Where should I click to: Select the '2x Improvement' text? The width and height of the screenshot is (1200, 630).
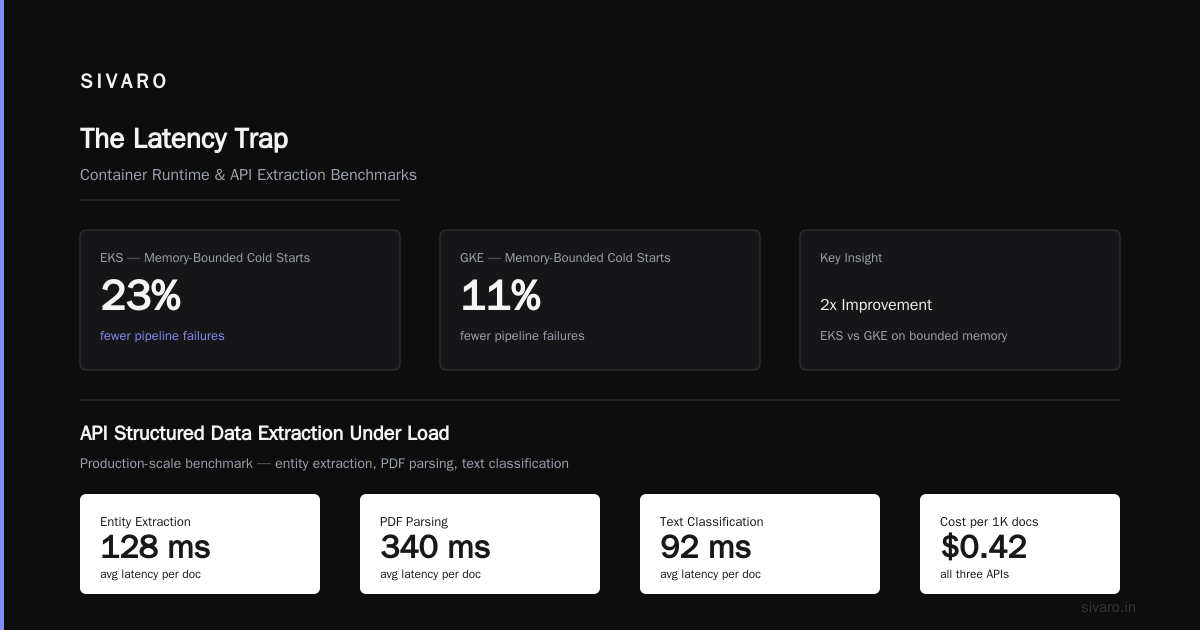876,305
